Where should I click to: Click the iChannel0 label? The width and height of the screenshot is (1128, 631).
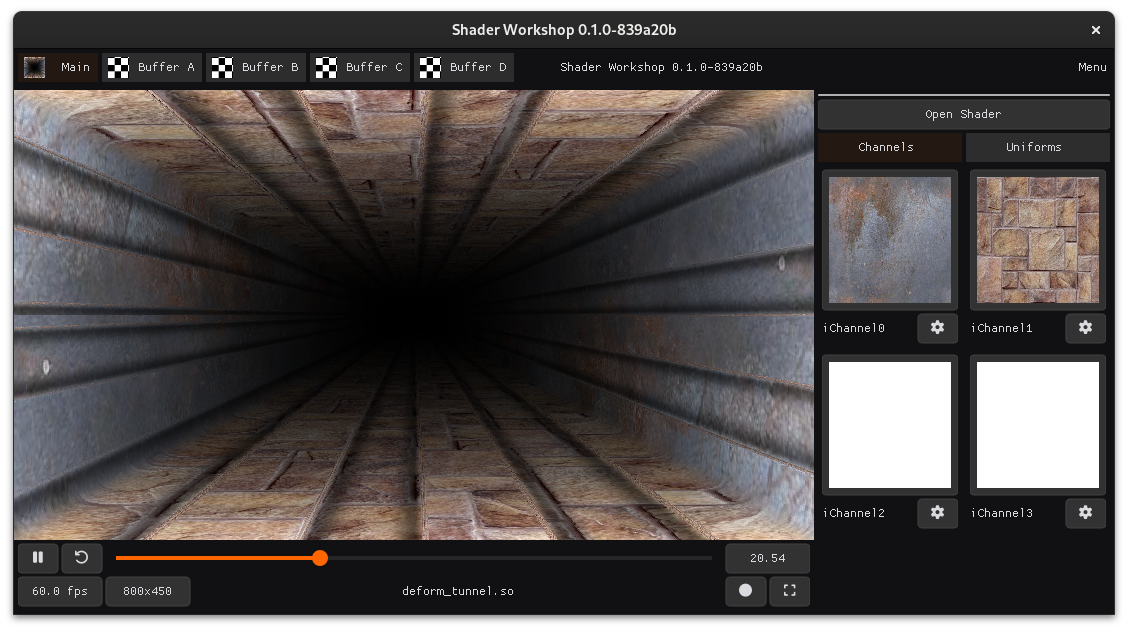[854, 328]
